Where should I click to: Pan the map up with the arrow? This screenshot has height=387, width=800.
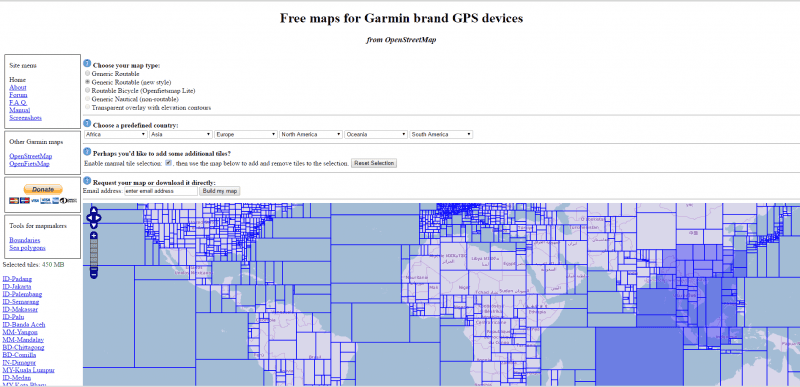(x=94, y=210)
